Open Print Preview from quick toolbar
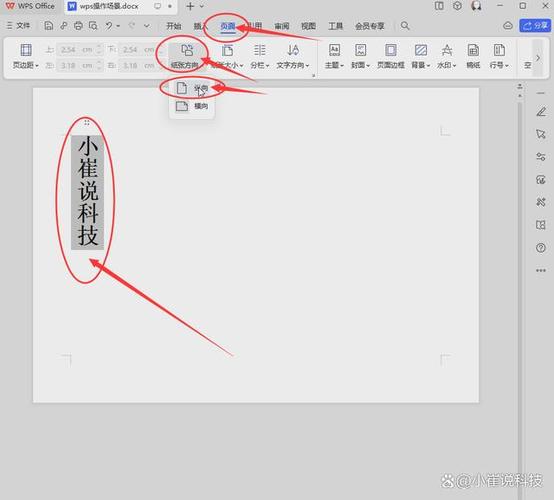554x500 pixels. (x=93, y=25)
